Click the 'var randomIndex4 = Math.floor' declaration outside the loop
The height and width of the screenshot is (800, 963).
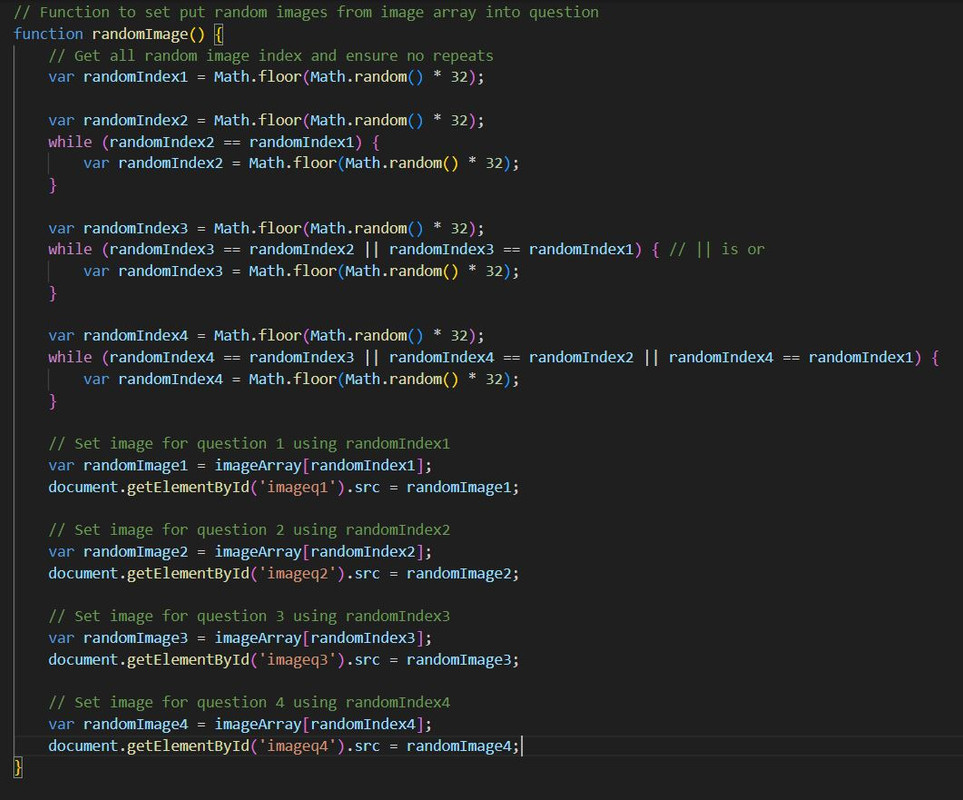266,336
